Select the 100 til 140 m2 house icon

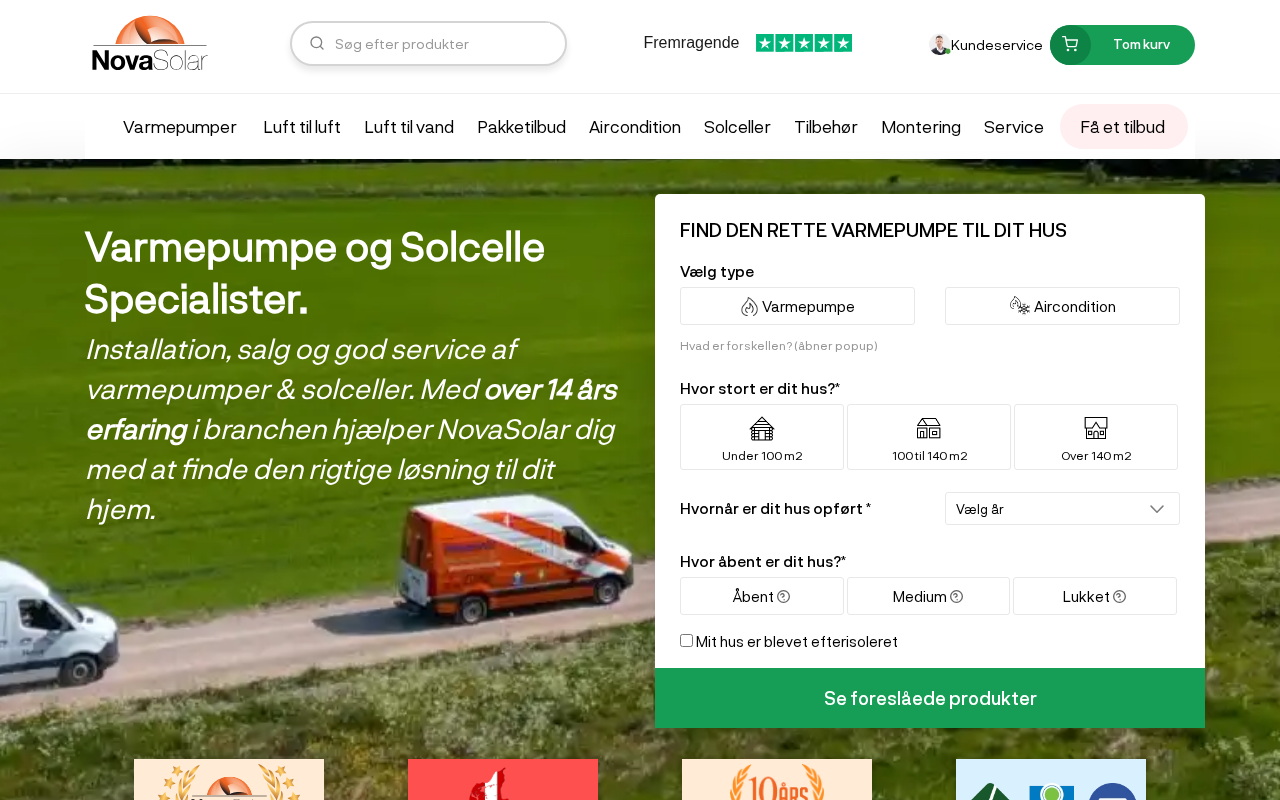tap(929, 429)
